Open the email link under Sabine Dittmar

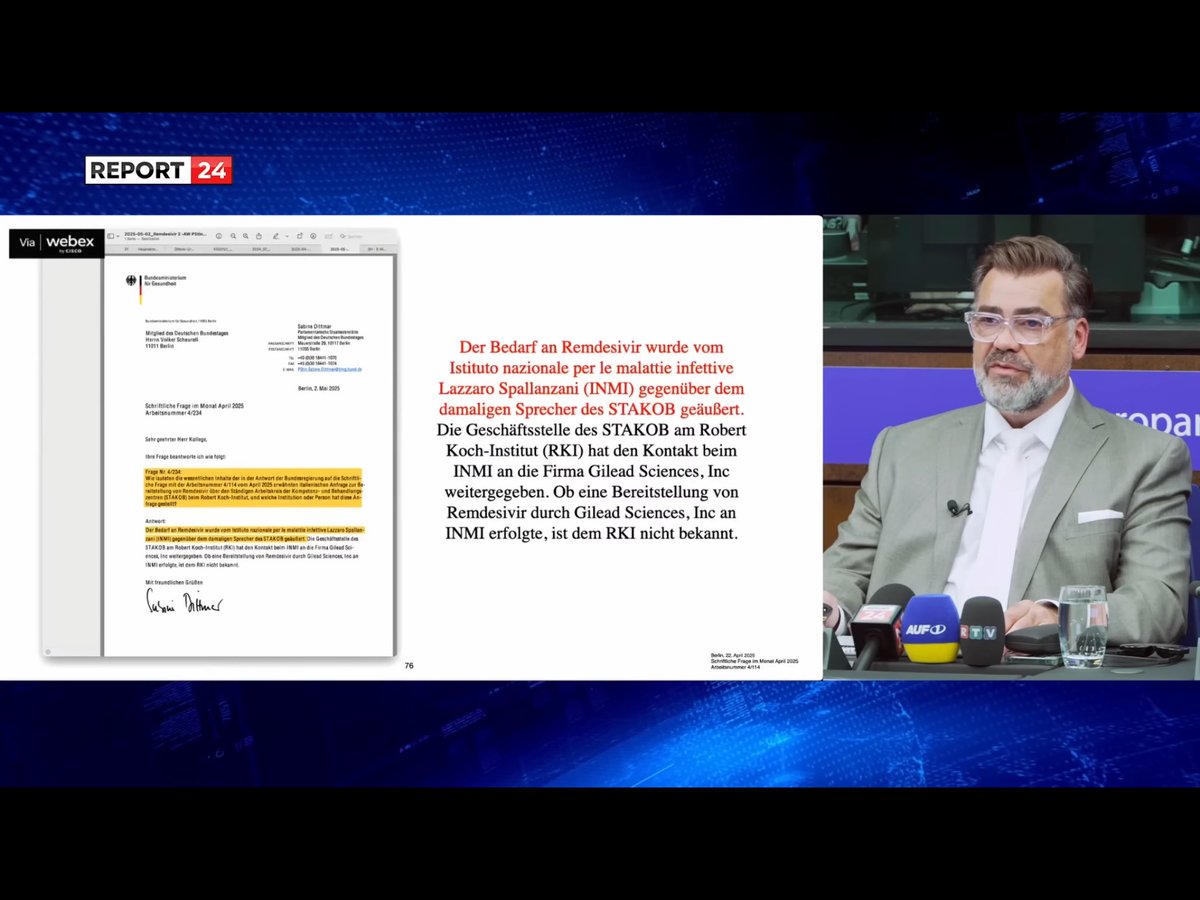[x=330, y=369]
